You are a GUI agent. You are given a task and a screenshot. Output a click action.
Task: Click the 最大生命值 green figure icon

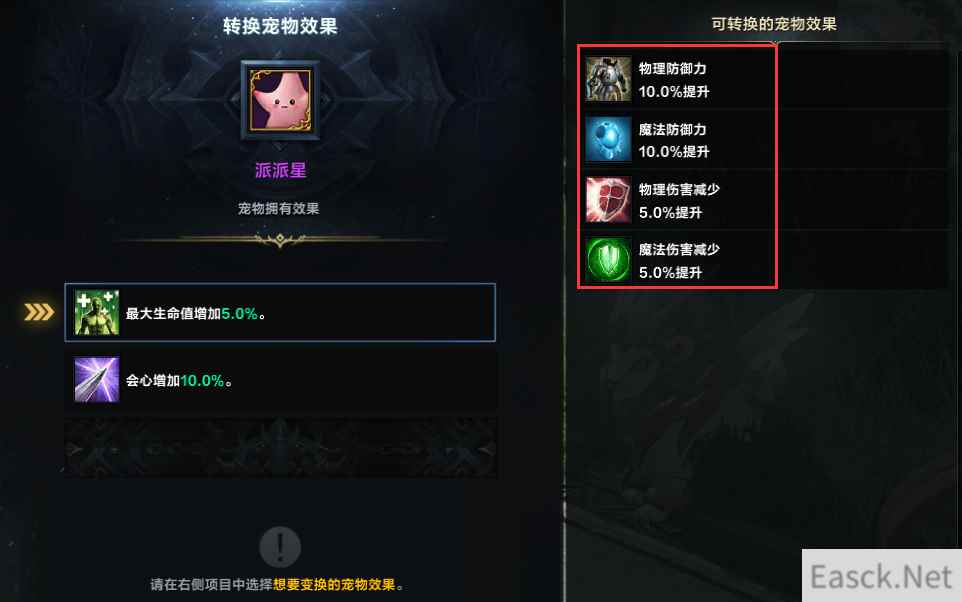click(x=97, y=313)
